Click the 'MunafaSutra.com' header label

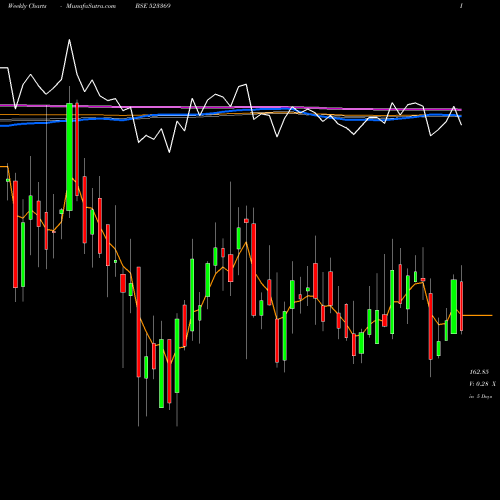[91, 6]
